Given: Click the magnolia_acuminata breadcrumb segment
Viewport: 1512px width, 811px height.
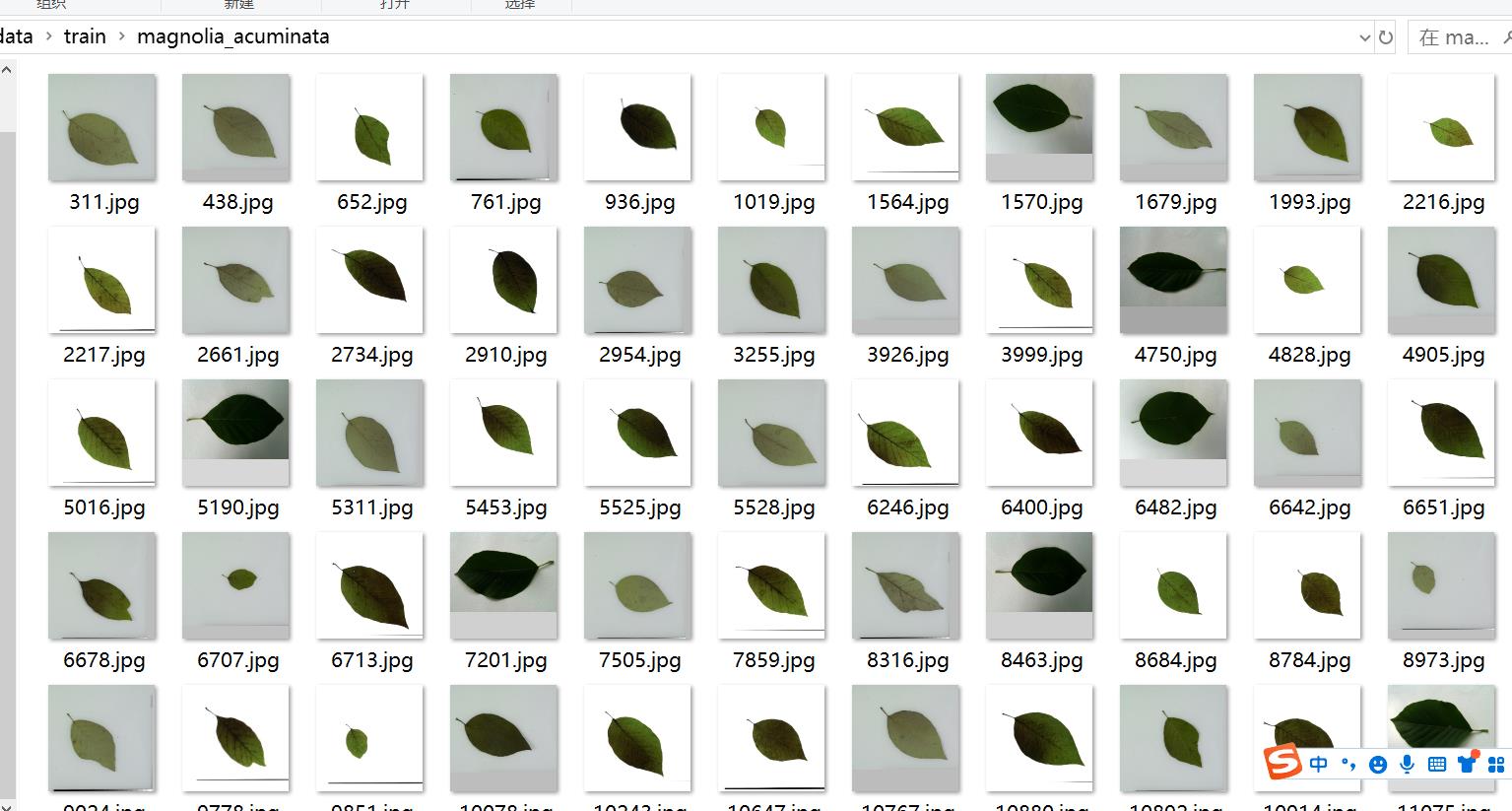Looking at the screenshot, I should [x=232, y=36].
